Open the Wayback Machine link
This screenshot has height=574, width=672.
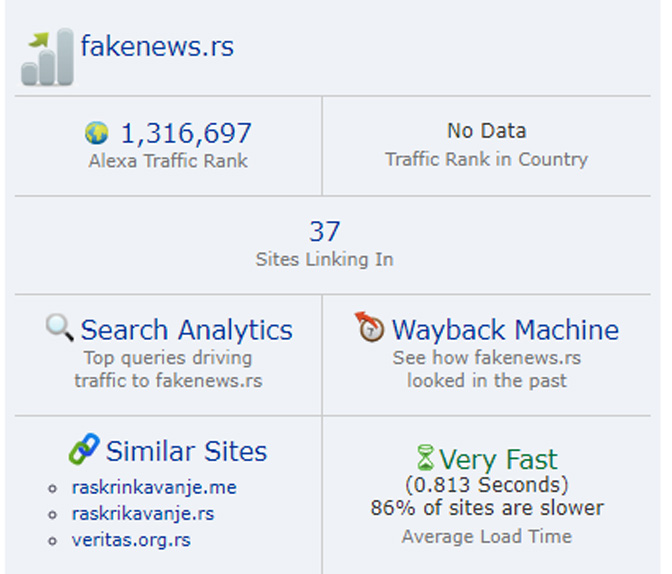point(505,330)
